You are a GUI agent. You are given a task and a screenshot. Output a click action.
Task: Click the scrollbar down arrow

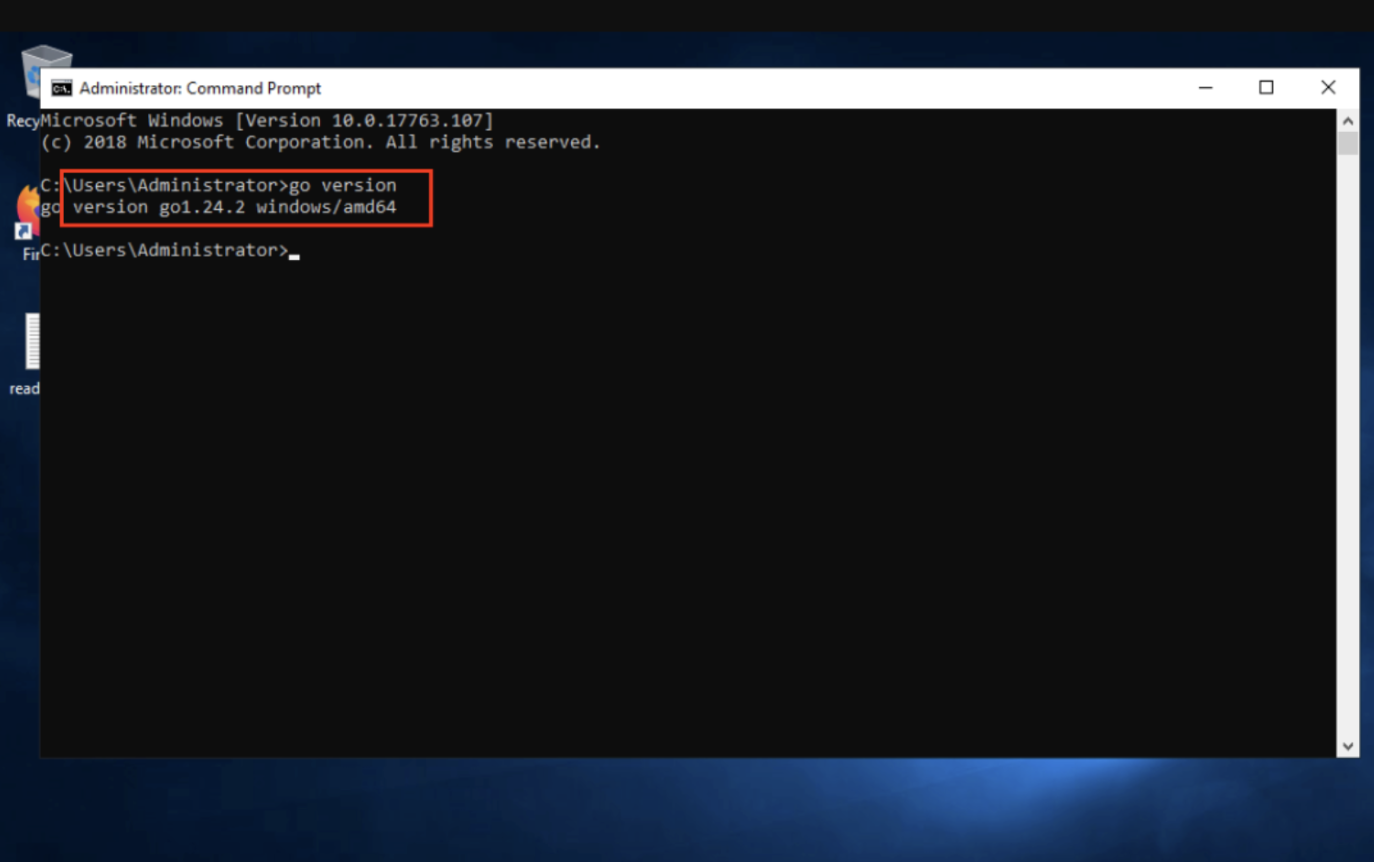pos(1347,745)
